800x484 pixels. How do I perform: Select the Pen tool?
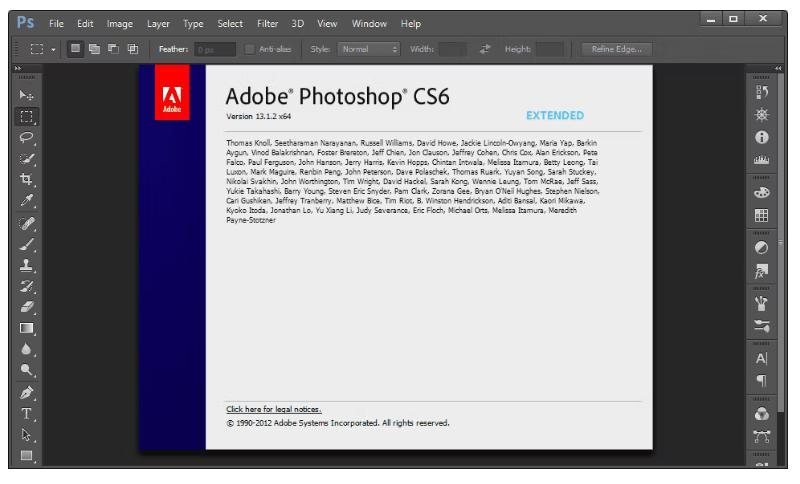point(27,393)
